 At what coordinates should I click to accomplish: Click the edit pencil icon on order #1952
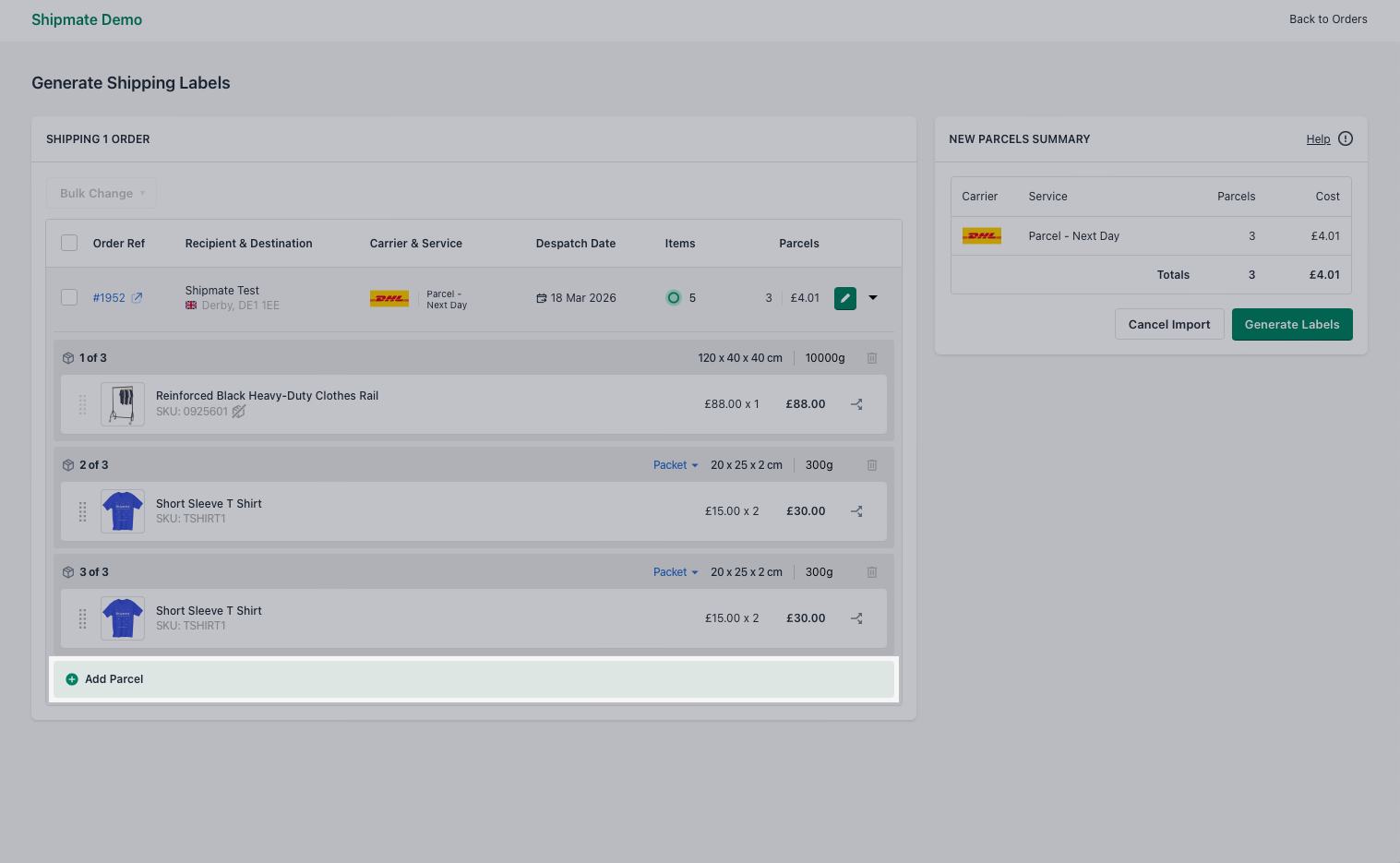(x=844, y=297)
